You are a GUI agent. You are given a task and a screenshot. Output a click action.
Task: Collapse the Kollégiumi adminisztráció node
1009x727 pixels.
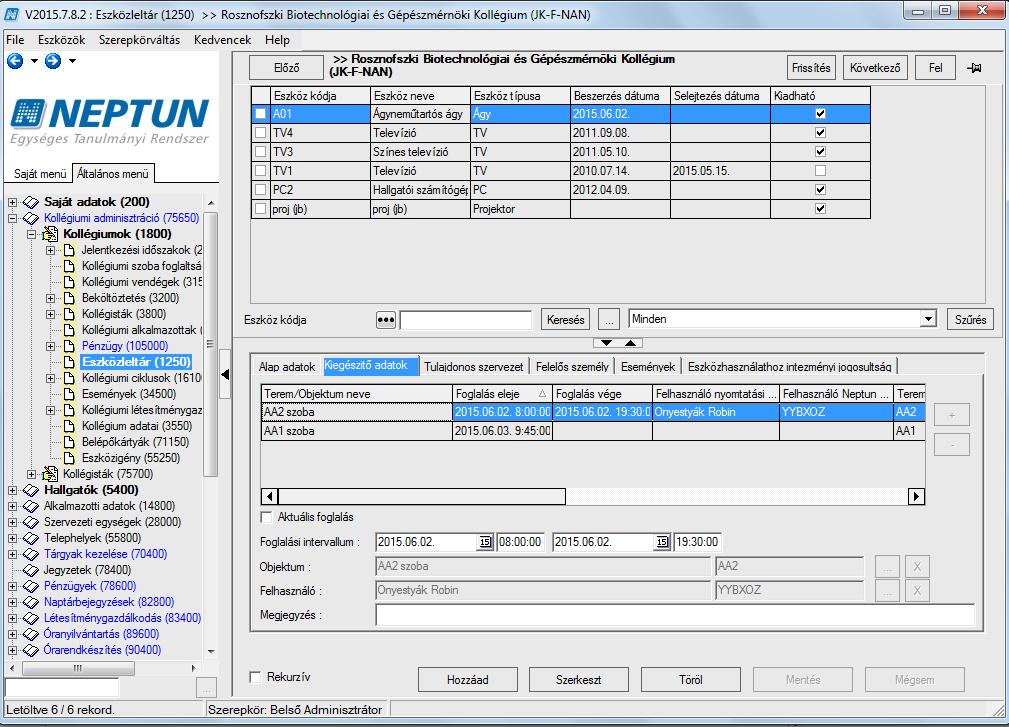point(12,218)
